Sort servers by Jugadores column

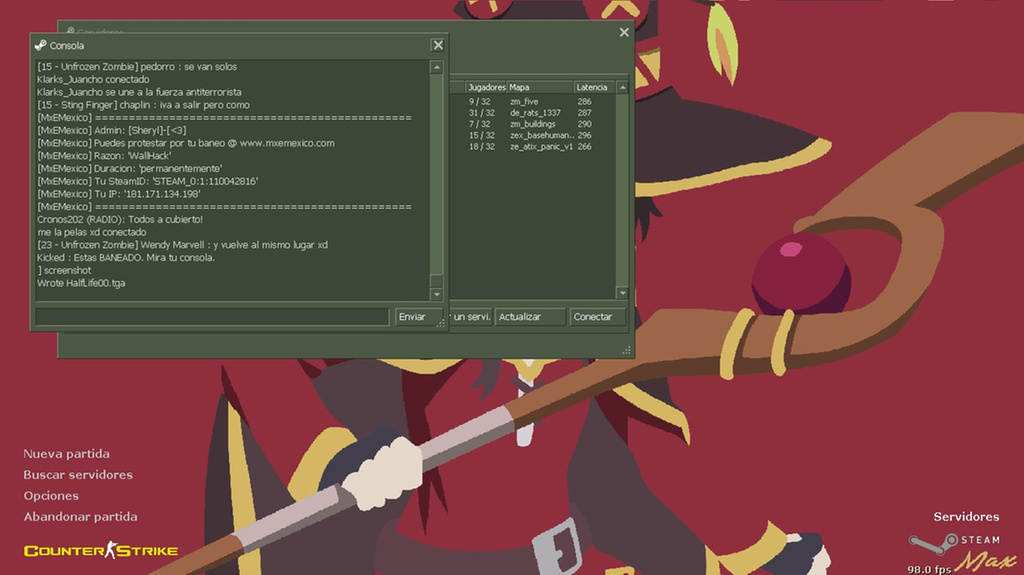(x=486, y=87)
